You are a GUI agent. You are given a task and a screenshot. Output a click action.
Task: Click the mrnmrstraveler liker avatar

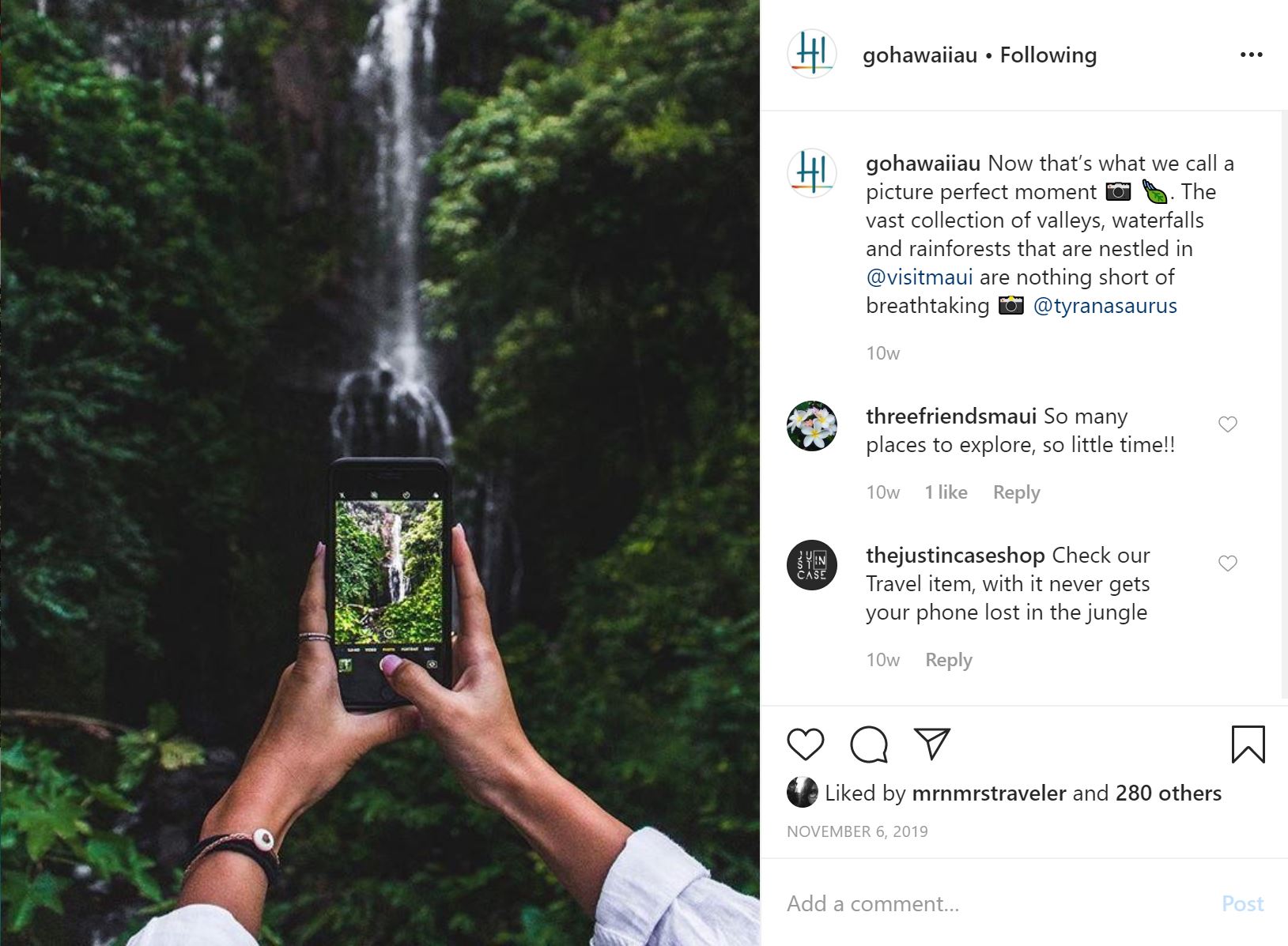802,793
